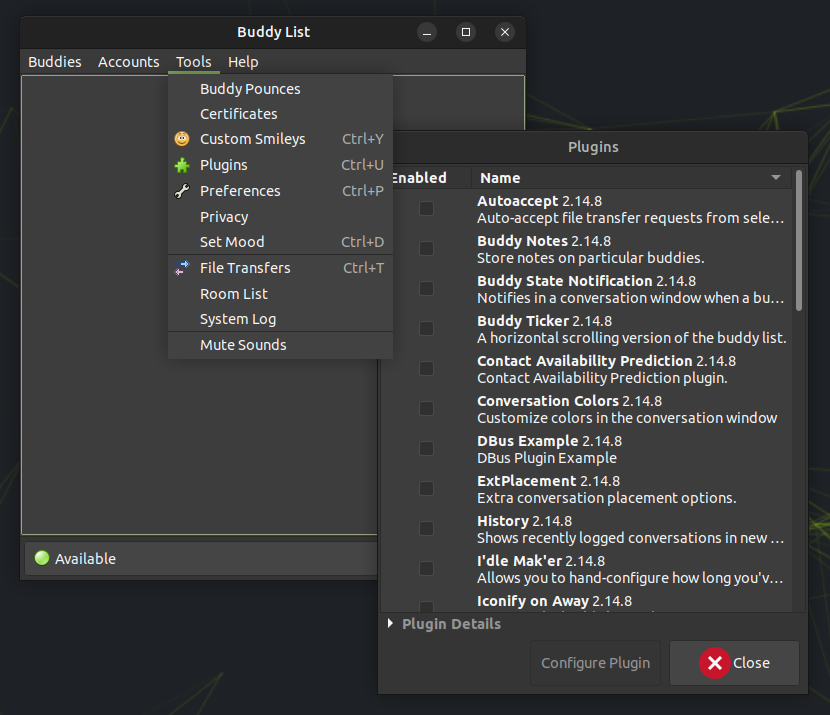Click the red X icon on Close
Viewport: 830px width, 715px height.
[x=715, y=663]
